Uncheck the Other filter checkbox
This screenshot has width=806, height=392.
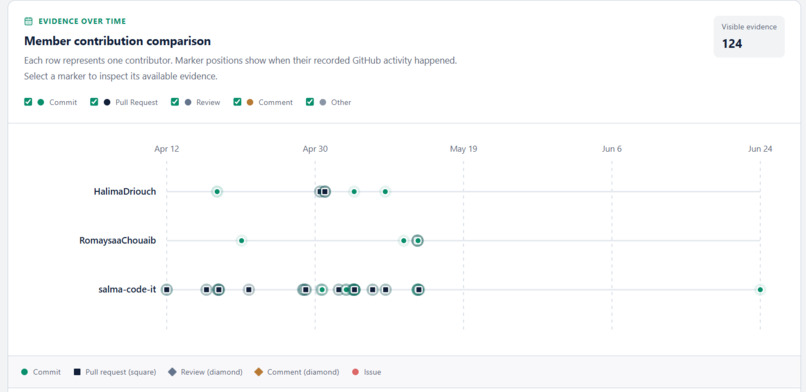click(309, 102)
